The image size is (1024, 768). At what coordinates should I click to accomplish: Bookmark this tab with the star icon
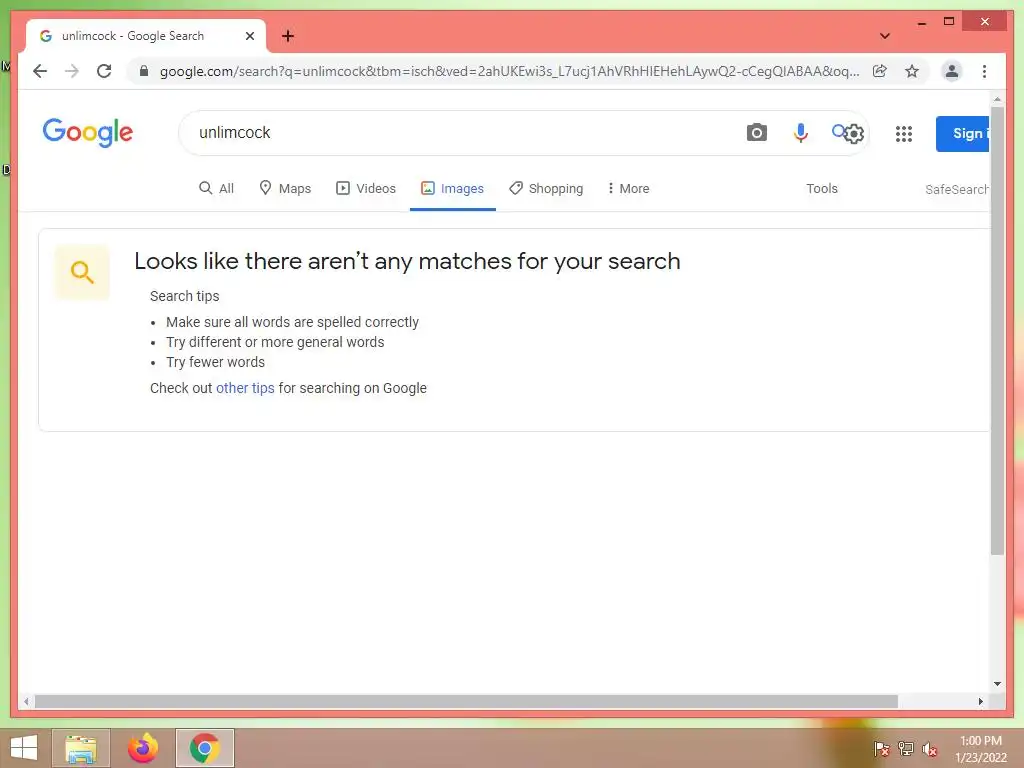pos(912,71)
